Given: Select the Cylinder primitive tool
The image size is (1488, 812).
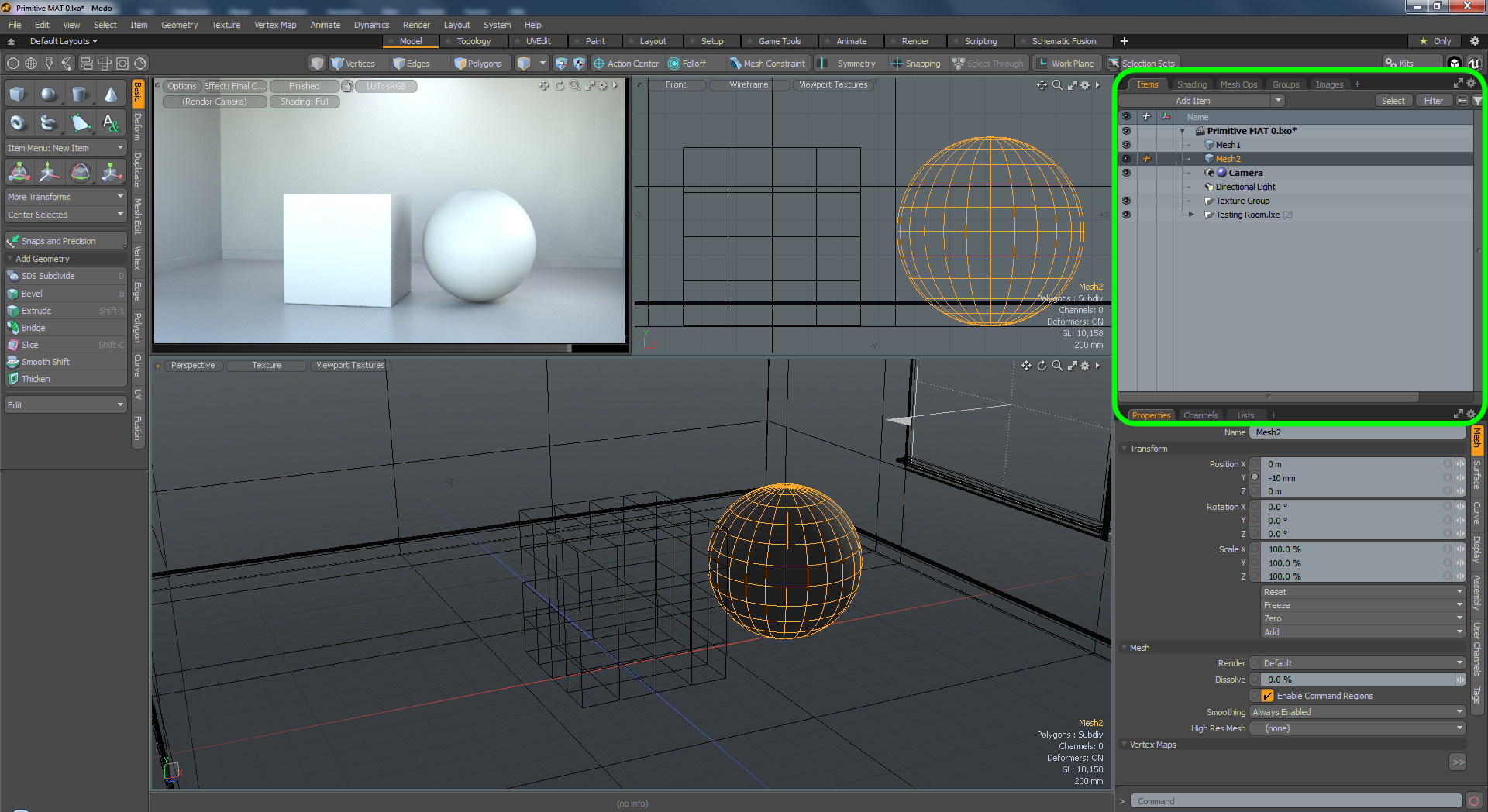Looking at the screenshot, I should tap(80, 95).
